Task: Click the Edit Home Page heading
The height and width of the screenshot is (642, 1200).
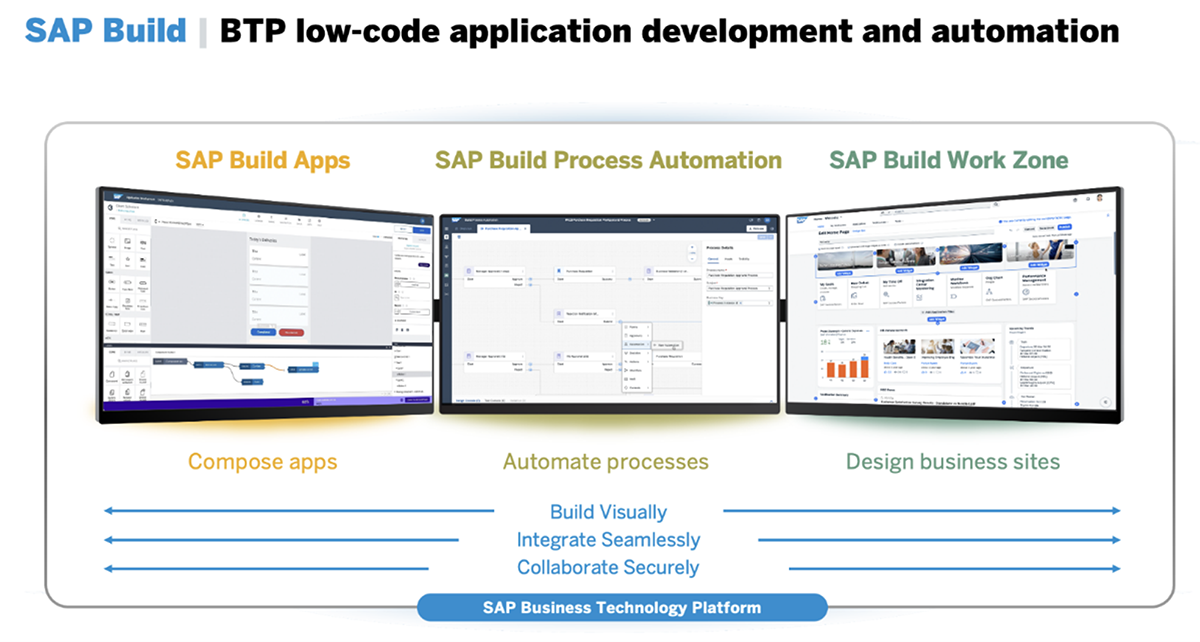Action: [x=834, y=232]
